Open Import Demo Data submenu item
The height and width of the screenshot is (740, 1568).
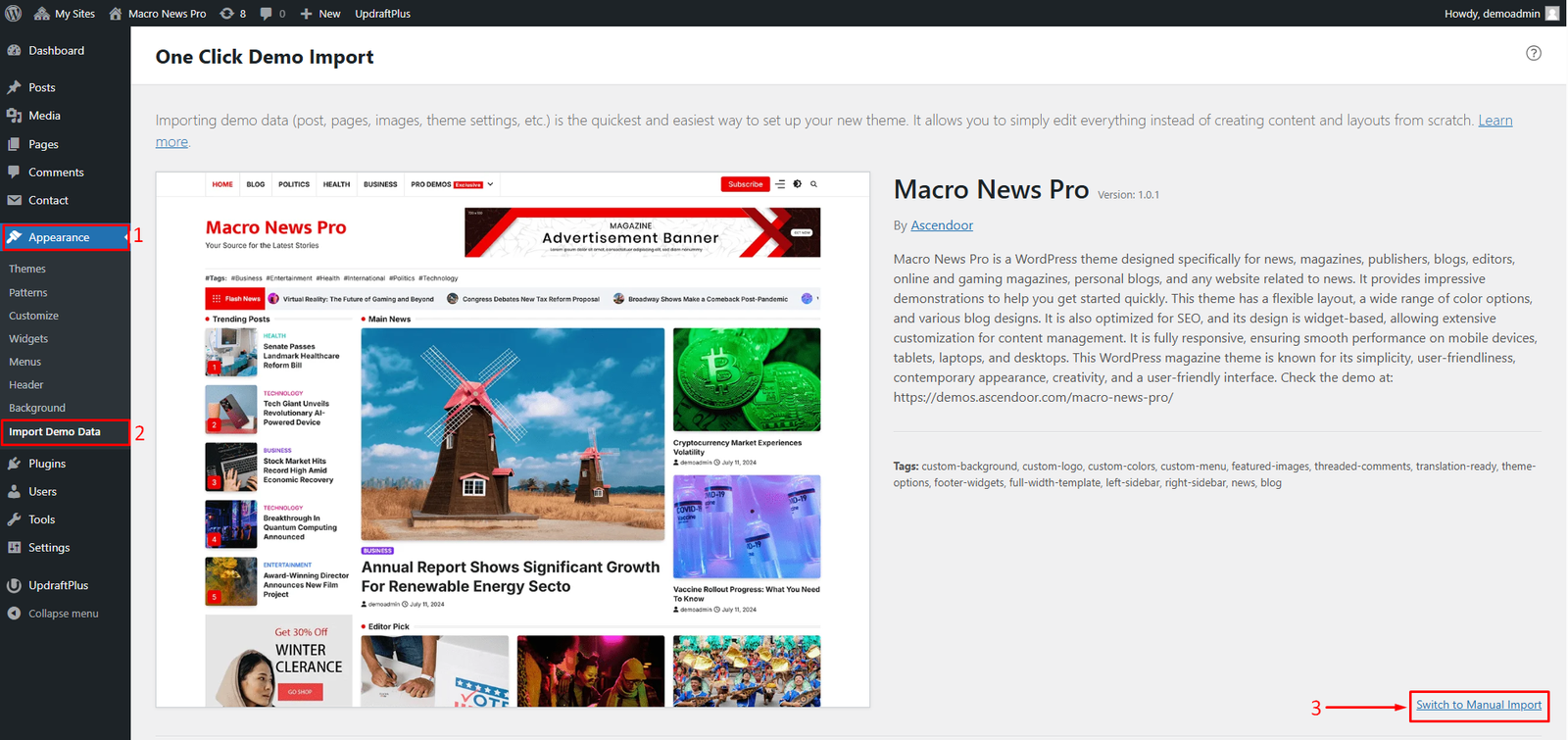[x=55, y=432]
